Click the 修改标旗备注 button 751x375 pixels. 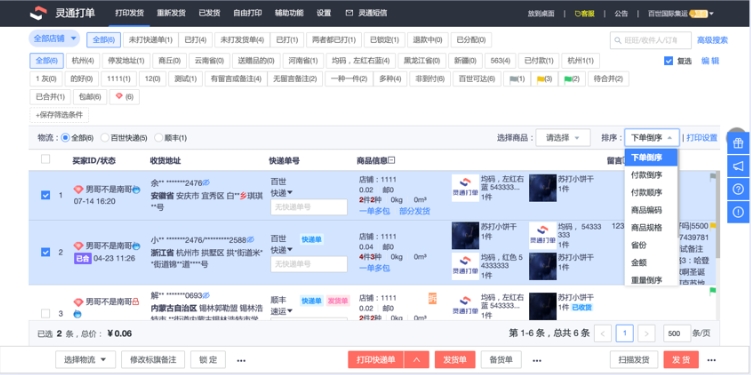(153, 359)
